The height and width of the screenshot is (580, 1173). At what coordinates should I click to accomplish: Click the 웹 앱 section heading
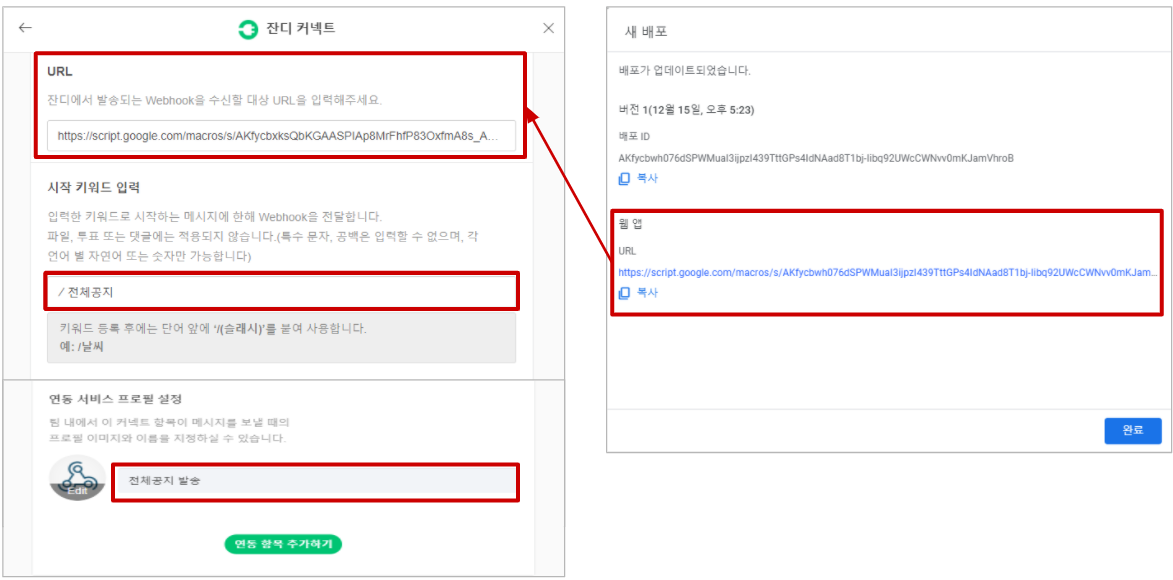click(630, 224)
